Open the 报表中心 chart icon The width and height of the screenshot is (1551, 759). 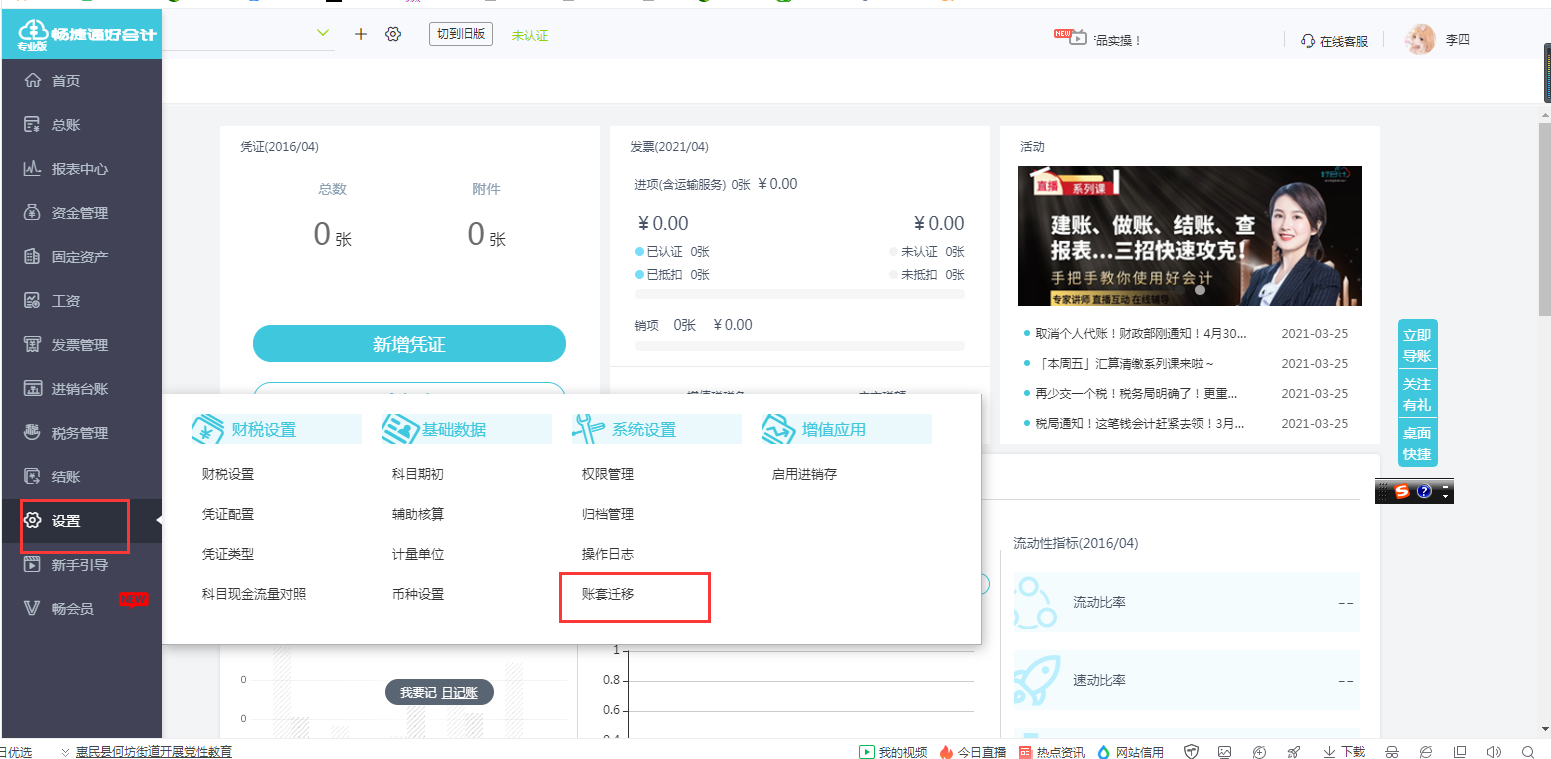tap(32, 169)
